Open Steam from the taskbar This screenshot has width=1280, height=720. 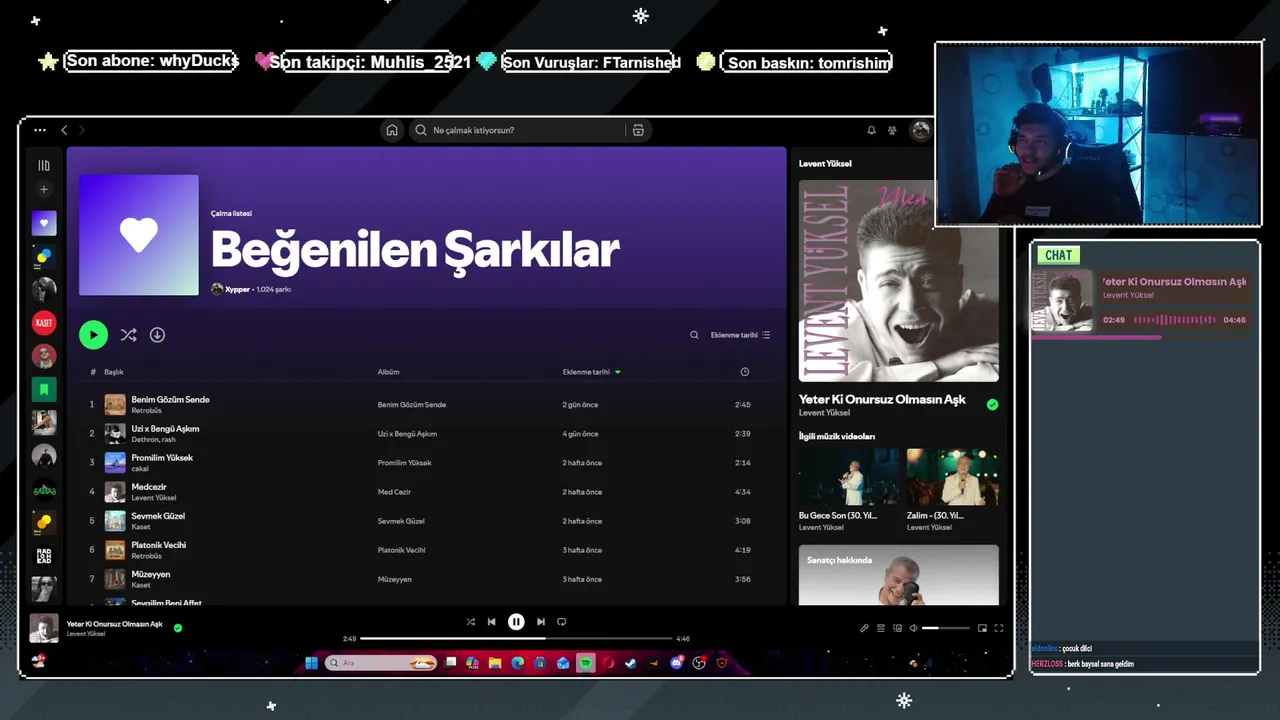tap(631, 663)
